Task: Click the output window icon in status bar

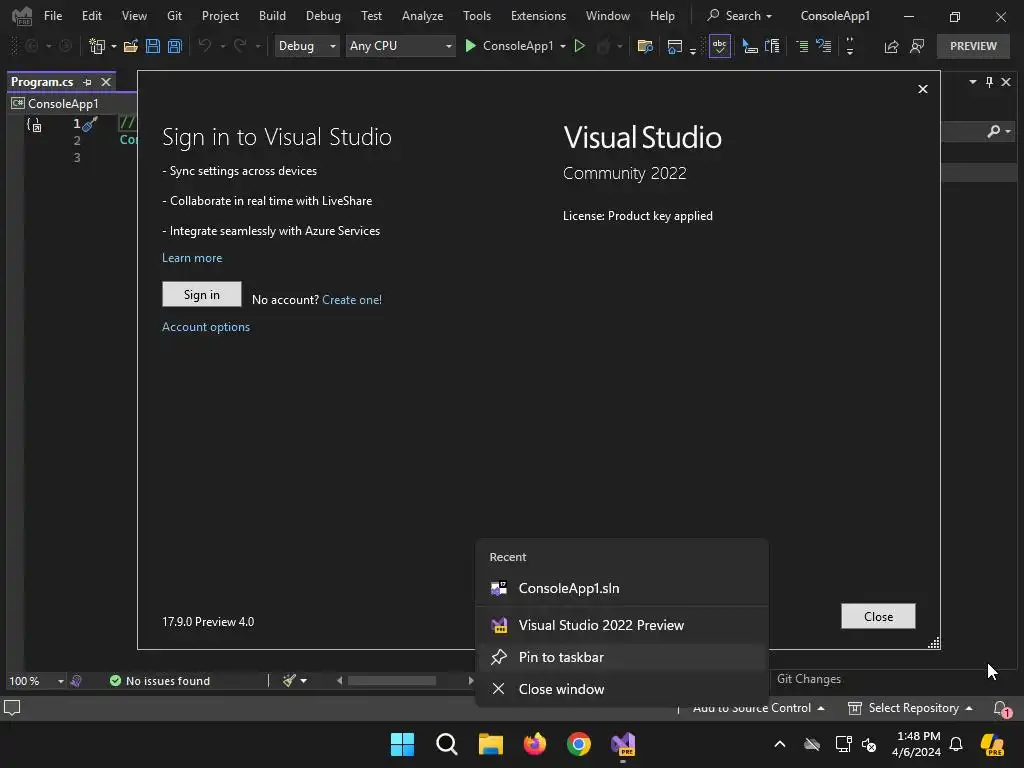Action: [x=12, y=708]
